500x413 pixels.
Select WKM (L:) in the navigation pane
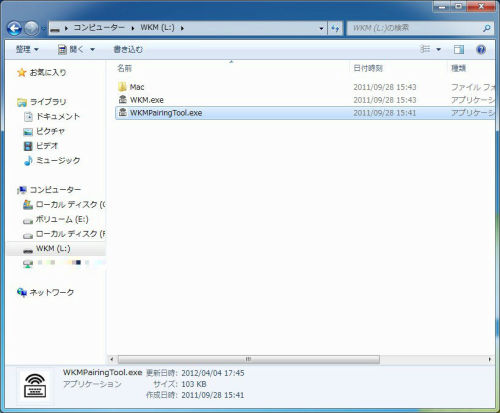53,249
